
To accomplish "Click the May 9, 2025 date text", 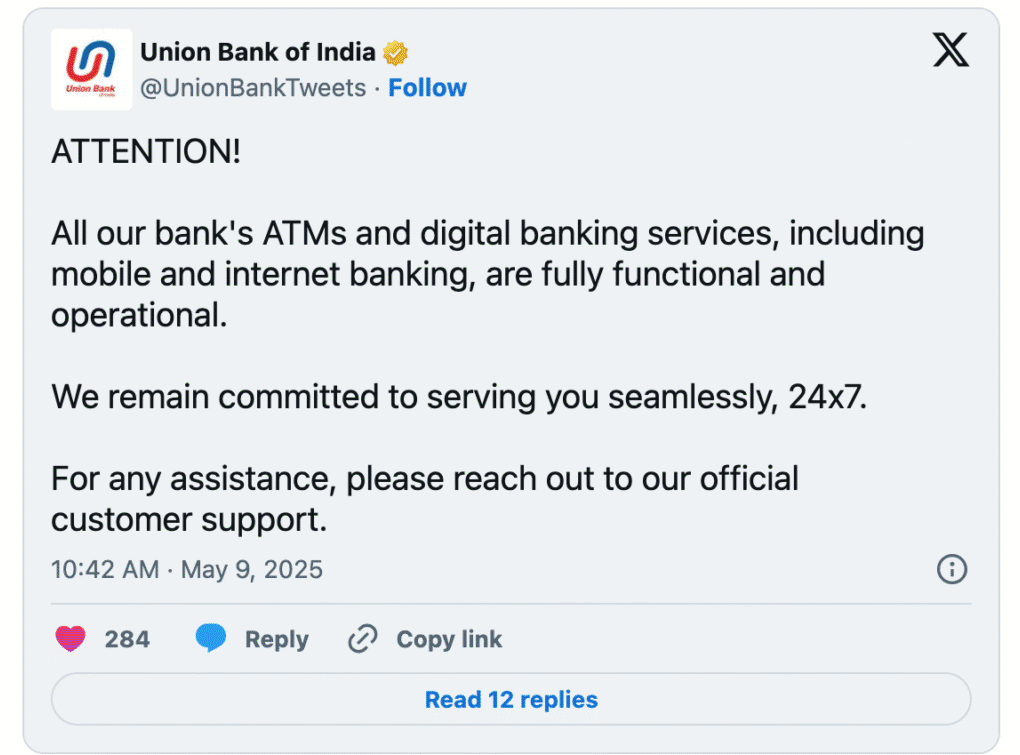I will pyautogui.click(x=252, y=570).
